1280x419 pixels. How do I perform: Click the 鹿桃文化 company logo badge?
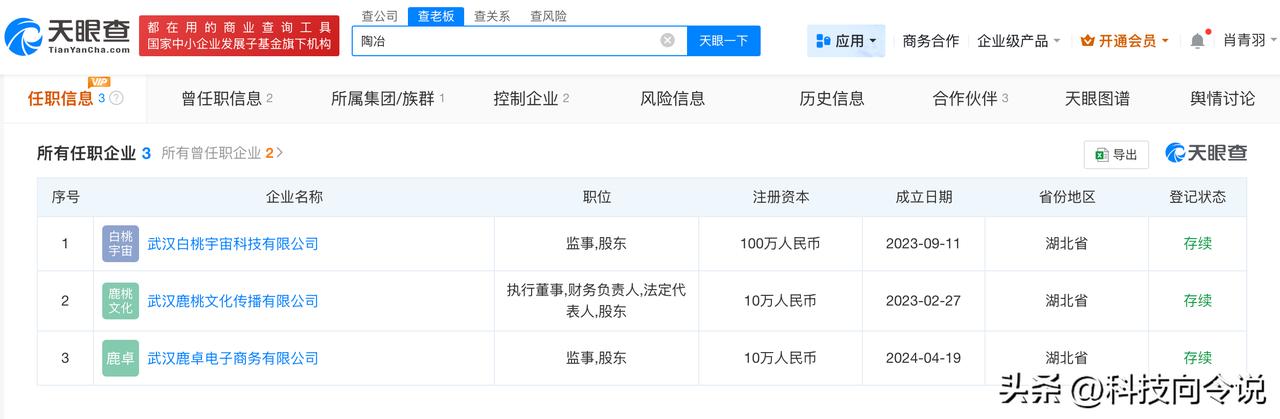click(x=121, y=301)
